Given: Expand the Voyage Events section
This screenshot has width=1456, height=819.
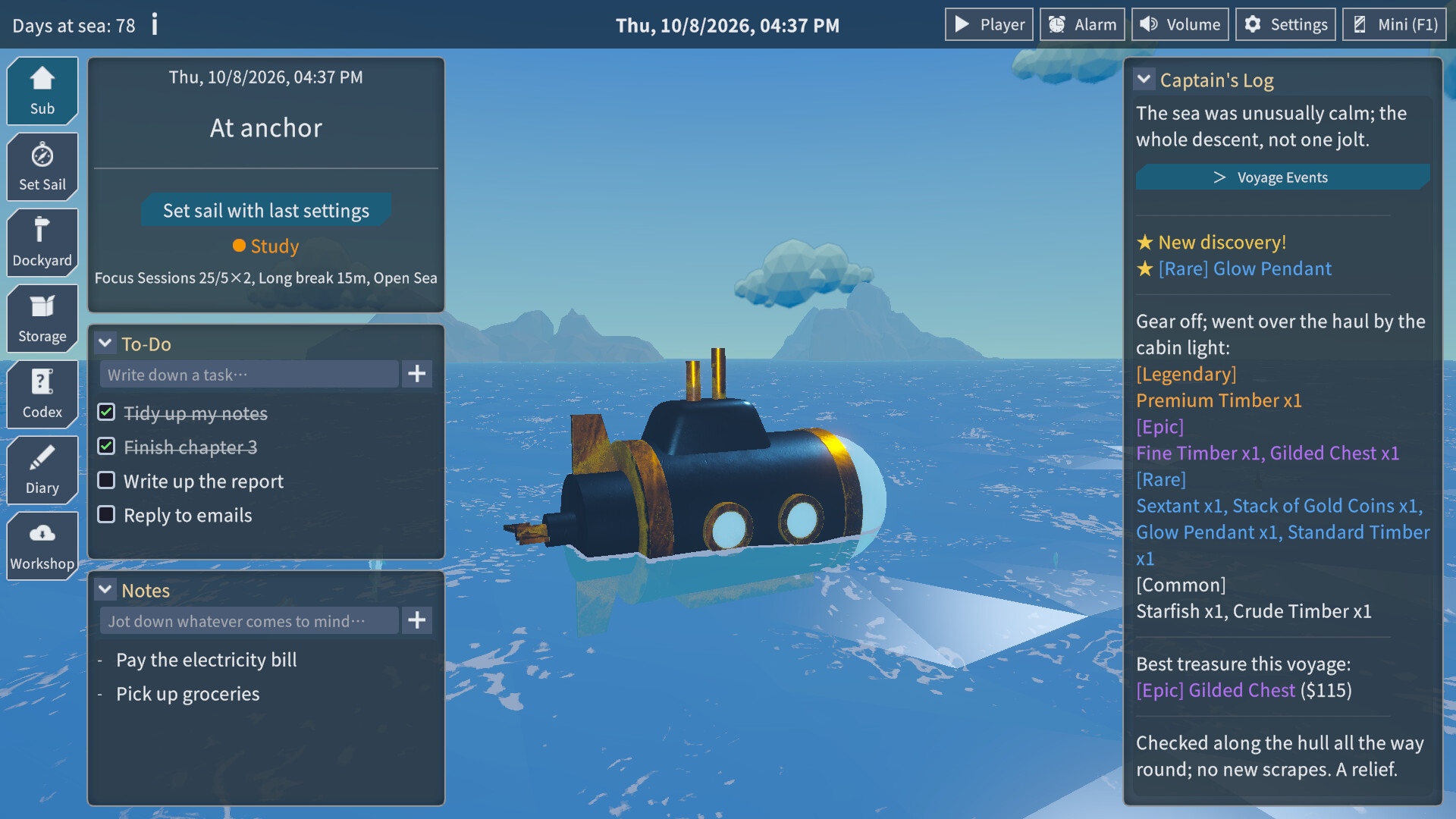Looking at the screenshot, I should (x=1282, y=177).
